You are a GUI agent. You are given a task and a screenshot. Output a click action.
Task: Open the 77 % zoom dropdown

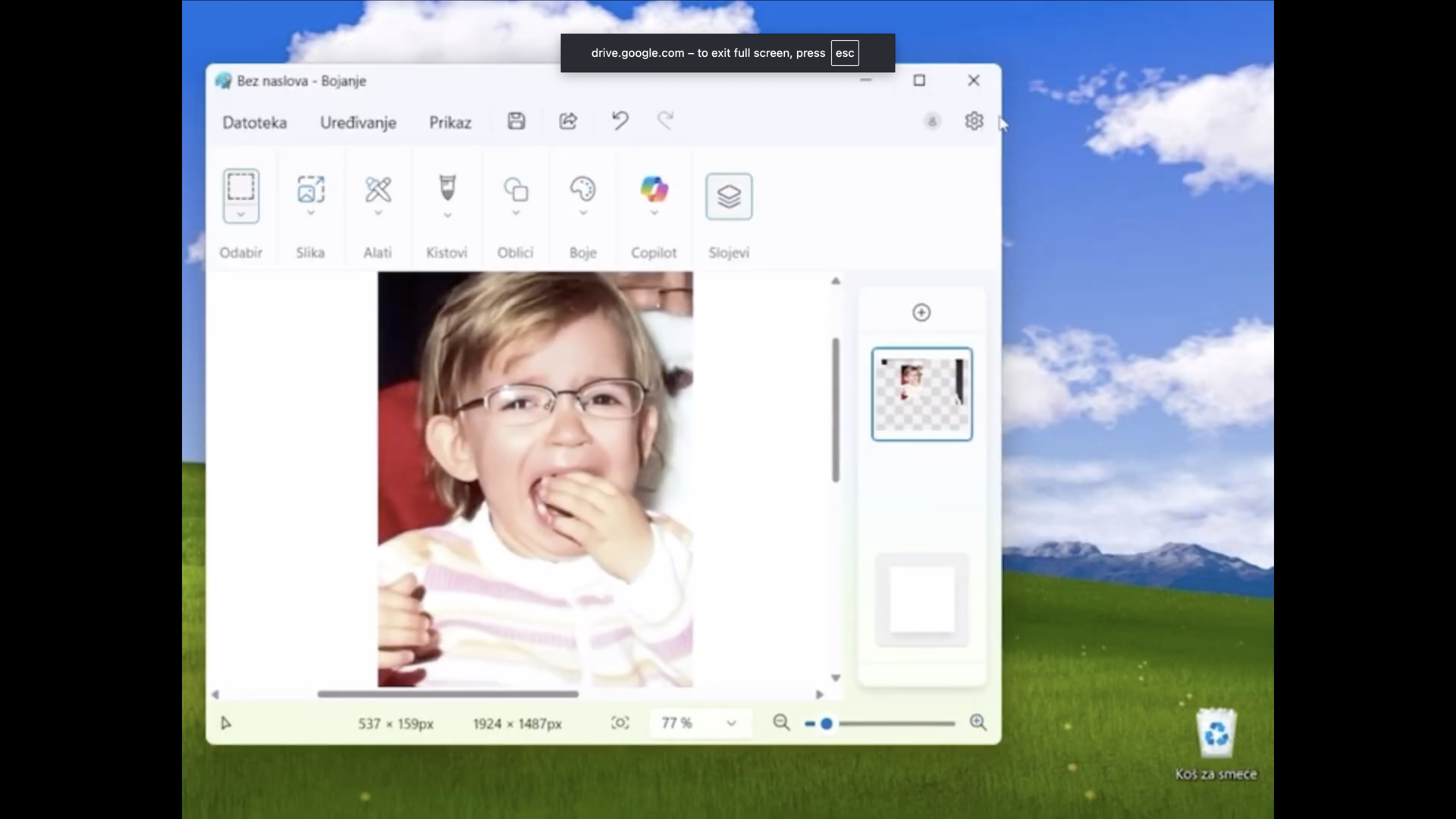pos(730,723)
